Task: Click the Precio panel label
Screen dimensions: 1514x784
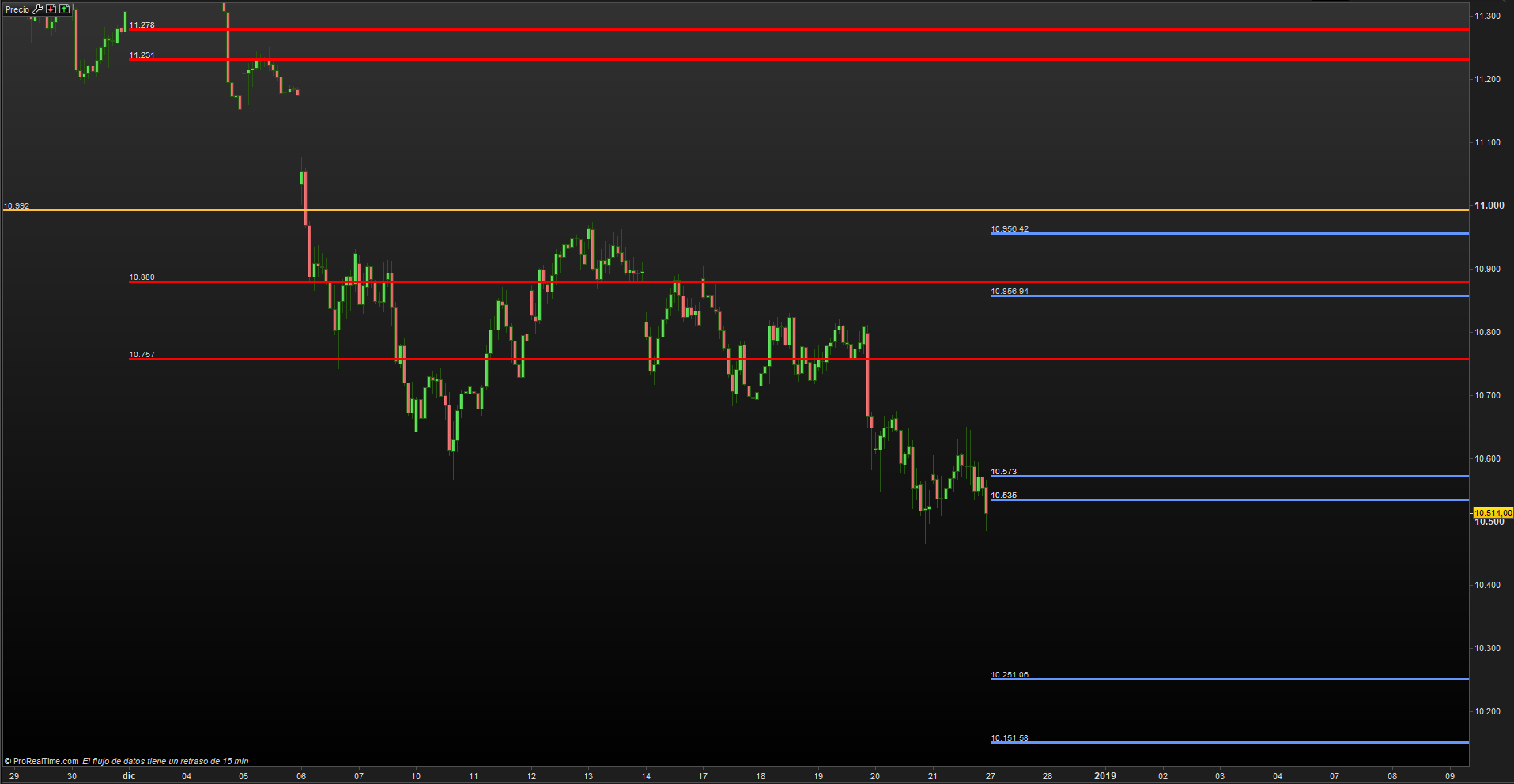Action: coord(17,9)
